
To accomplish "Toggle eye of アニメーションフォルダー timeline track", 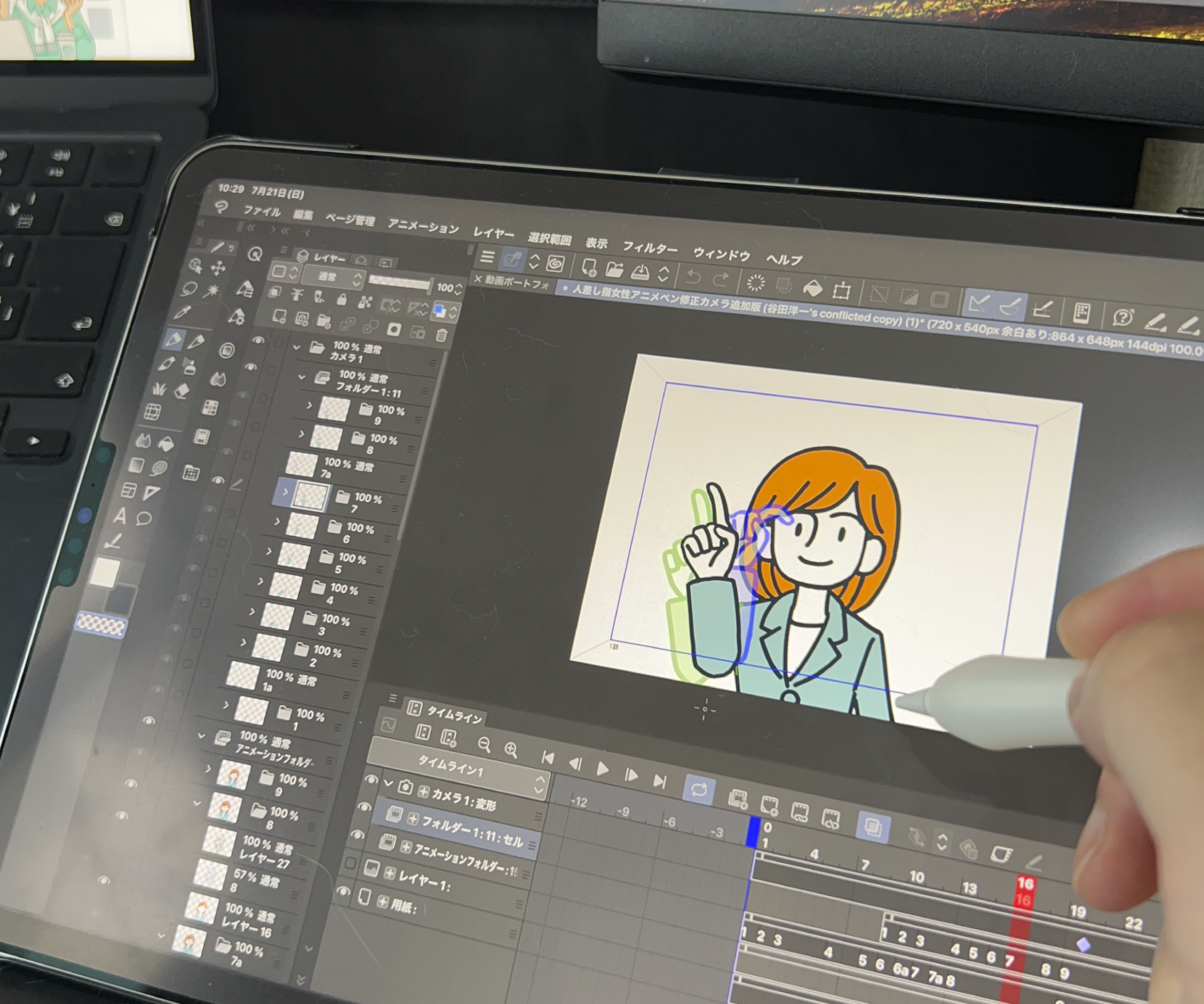I will 357,836.
